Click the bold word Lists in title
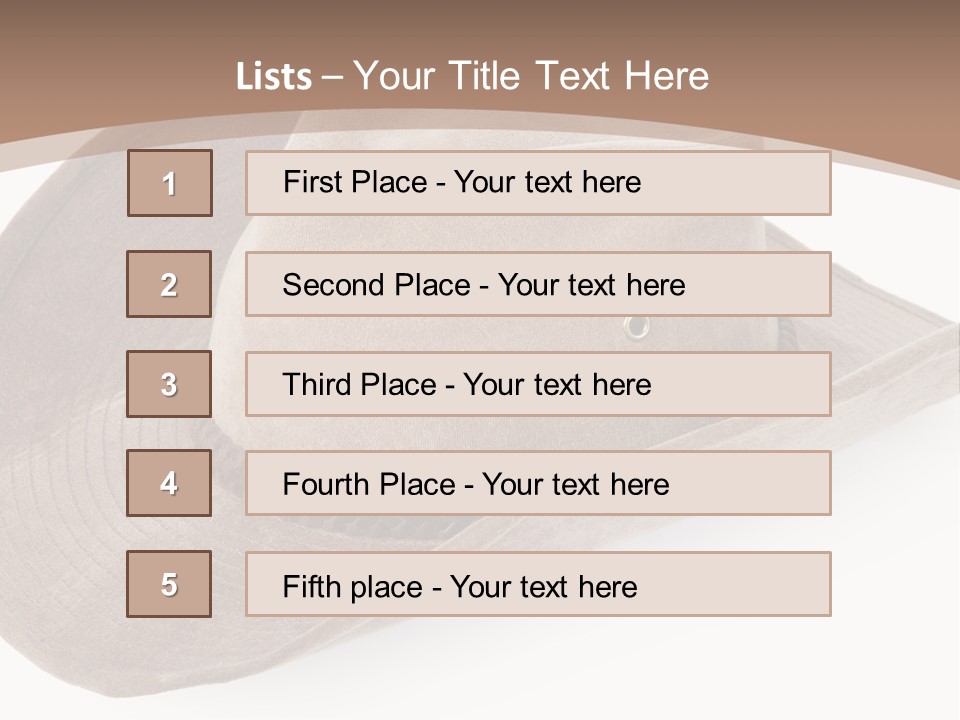This screenshot has width=960, height=720. (x=274, y=77)
